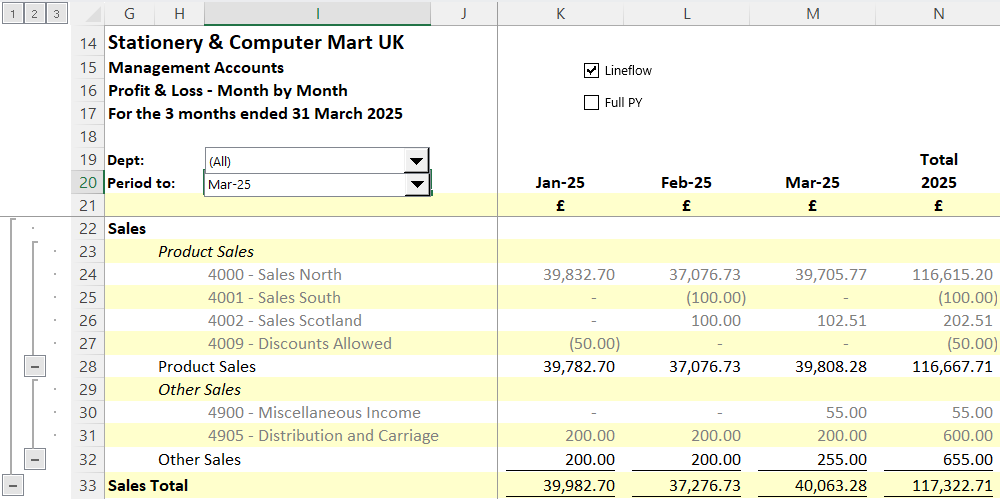Click '4002 - Sales Scotland' row label
1000x499 pixels.
point(284,320)
